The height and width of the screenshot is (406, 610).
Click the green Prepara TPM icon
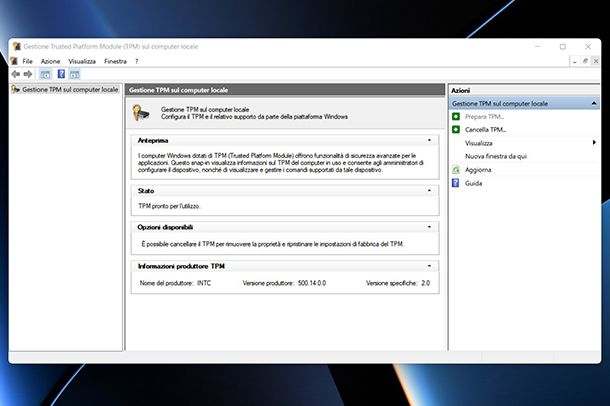(456, 116)
